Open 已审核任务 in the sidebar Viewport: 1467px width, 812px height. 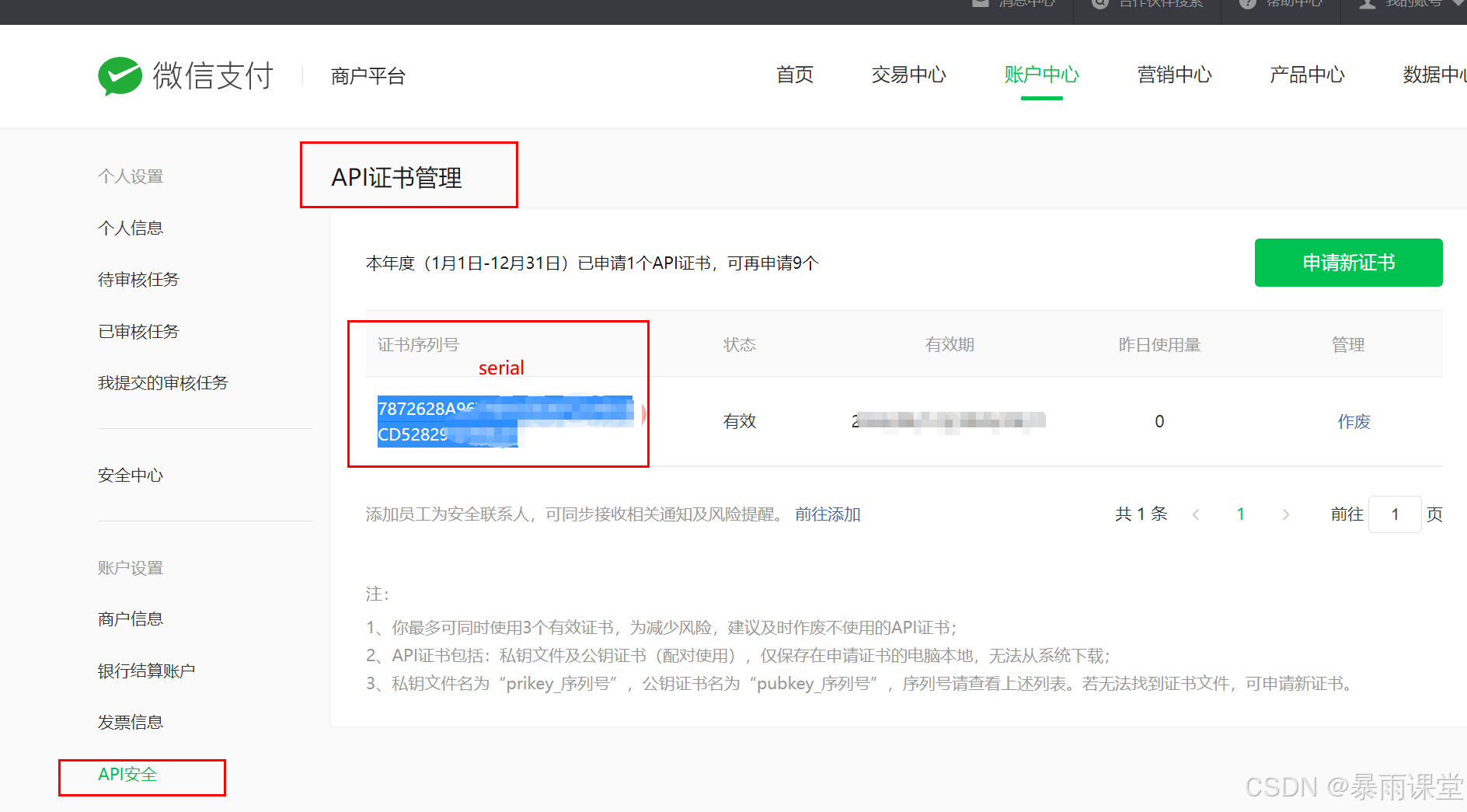[x=138, y=331]
